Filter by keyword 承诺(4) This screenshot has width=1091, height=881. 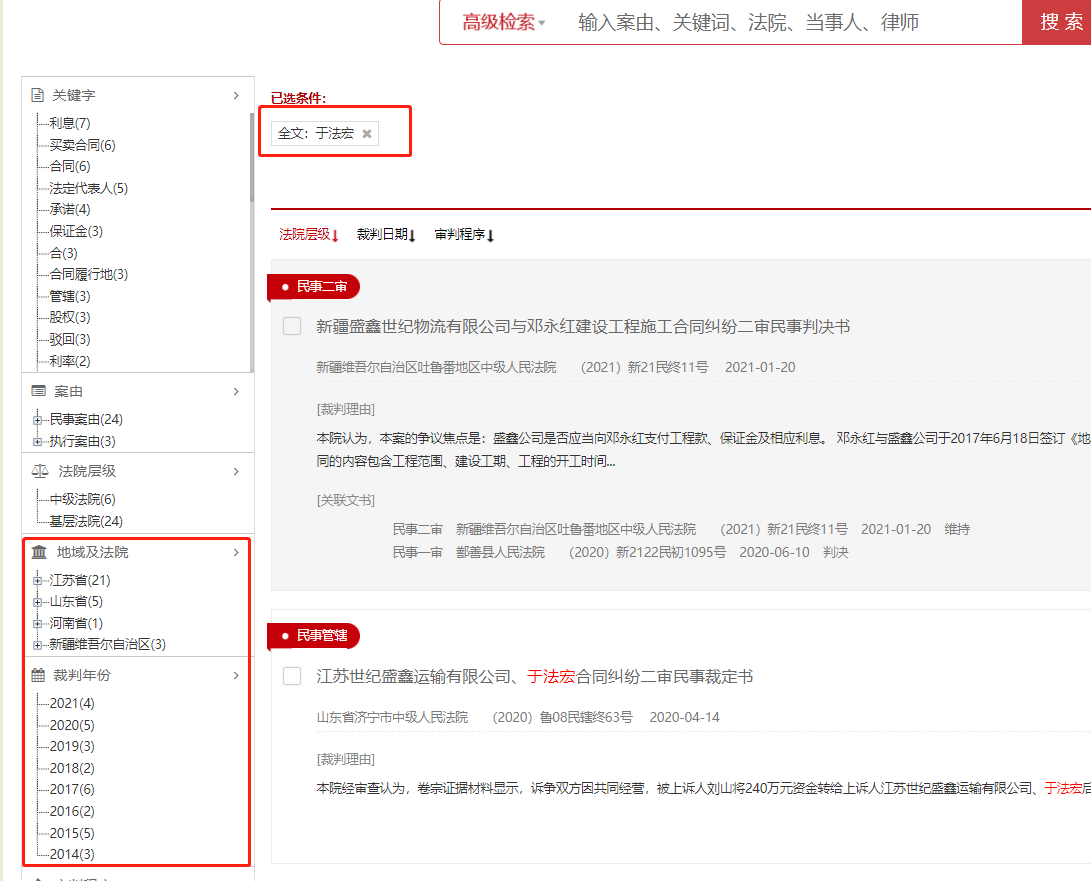[x=70, y=209]
